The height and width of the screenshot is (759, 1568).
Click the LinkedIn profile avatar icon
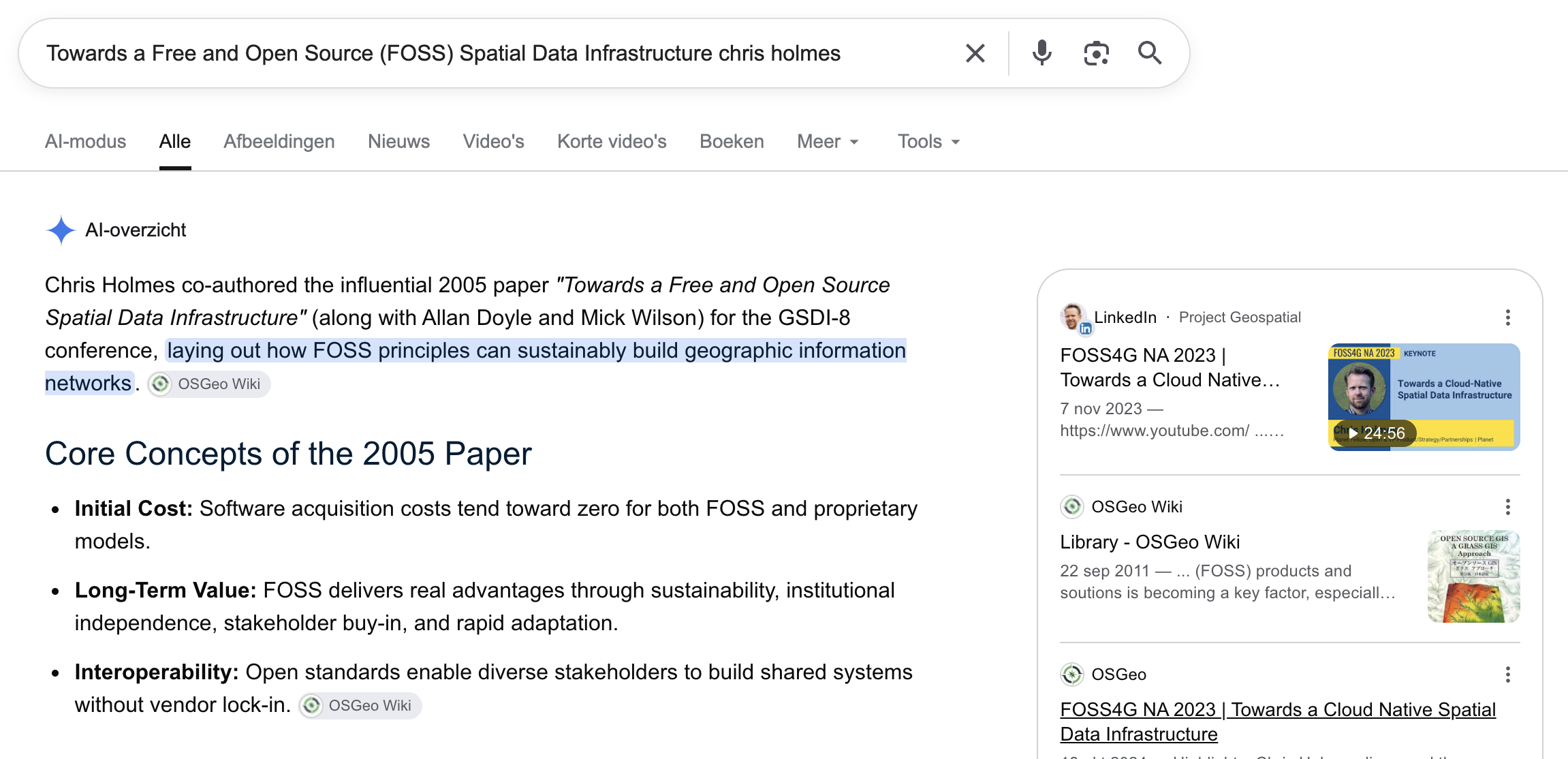coord(1074,318)
